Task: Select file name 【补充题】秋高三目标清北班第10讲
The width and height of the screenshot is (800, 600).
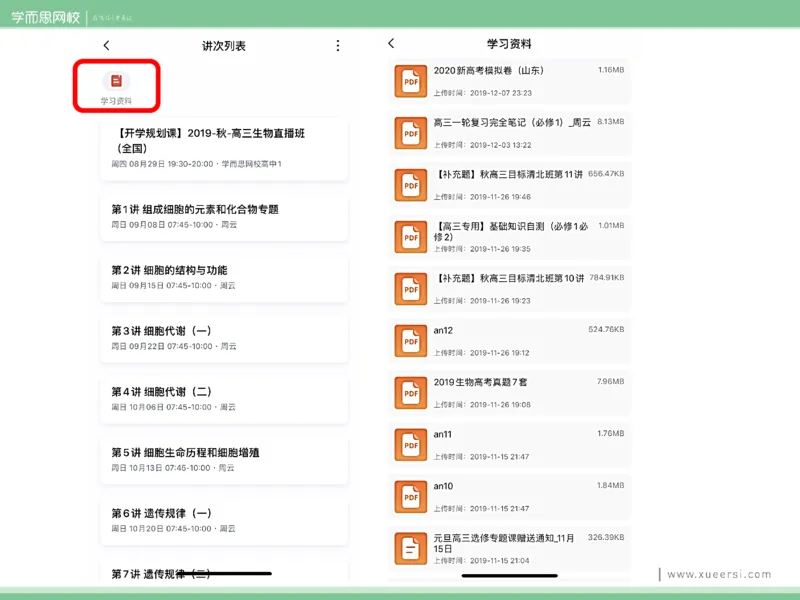Action: tap(509, 278)
